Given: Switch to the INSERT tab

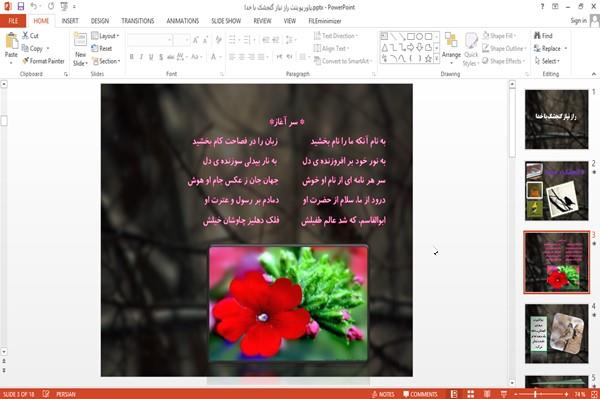Looking at the screenshot, I should point(70,21).
